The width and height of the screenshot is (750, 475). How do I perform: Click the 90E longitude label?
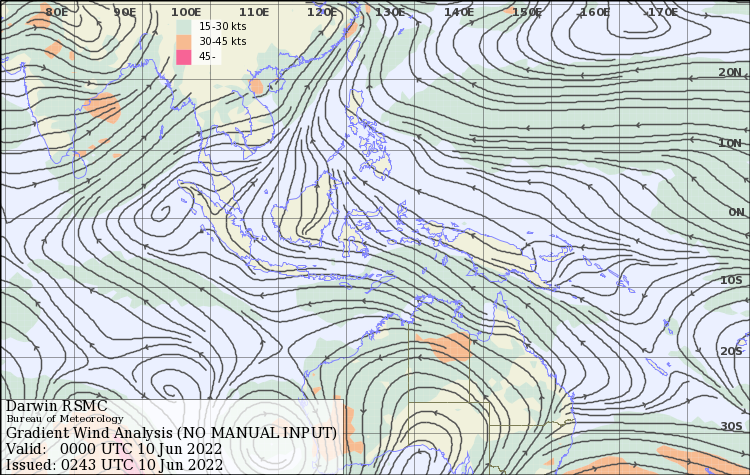tap(125, 12)
